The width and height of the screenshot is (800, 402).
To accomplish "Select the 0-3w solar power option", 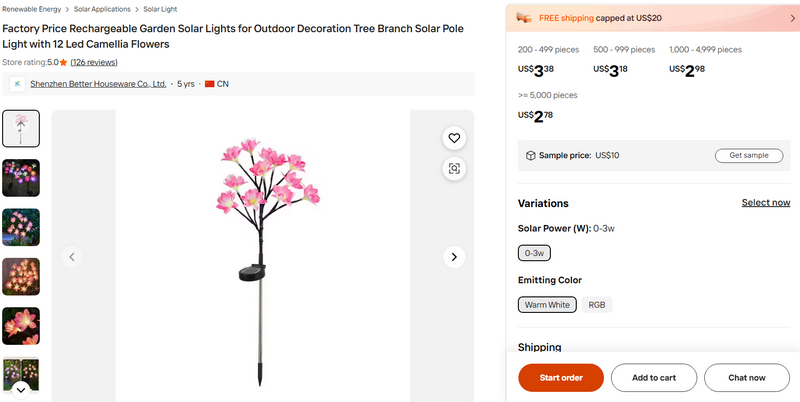I will coord(534,254).
